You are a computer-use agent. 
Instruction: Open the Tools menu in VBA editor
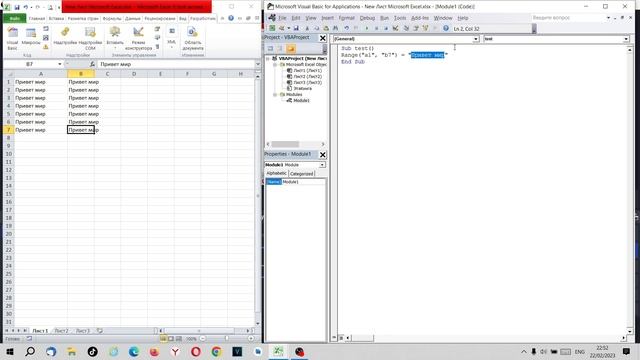400,18
